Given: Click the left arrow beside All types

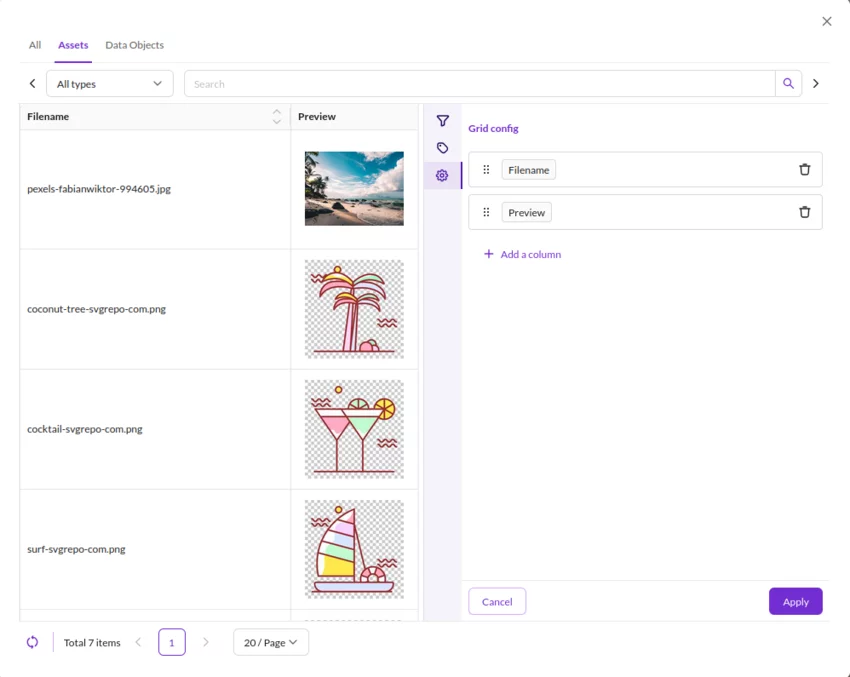Looking at the screenshot, I should pos(32,84).
